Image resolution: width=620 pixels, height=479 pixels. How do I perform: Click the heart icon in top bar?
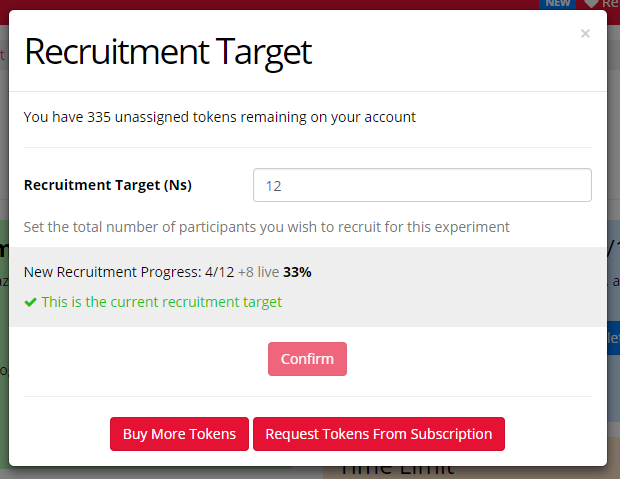tap(591, 4)
